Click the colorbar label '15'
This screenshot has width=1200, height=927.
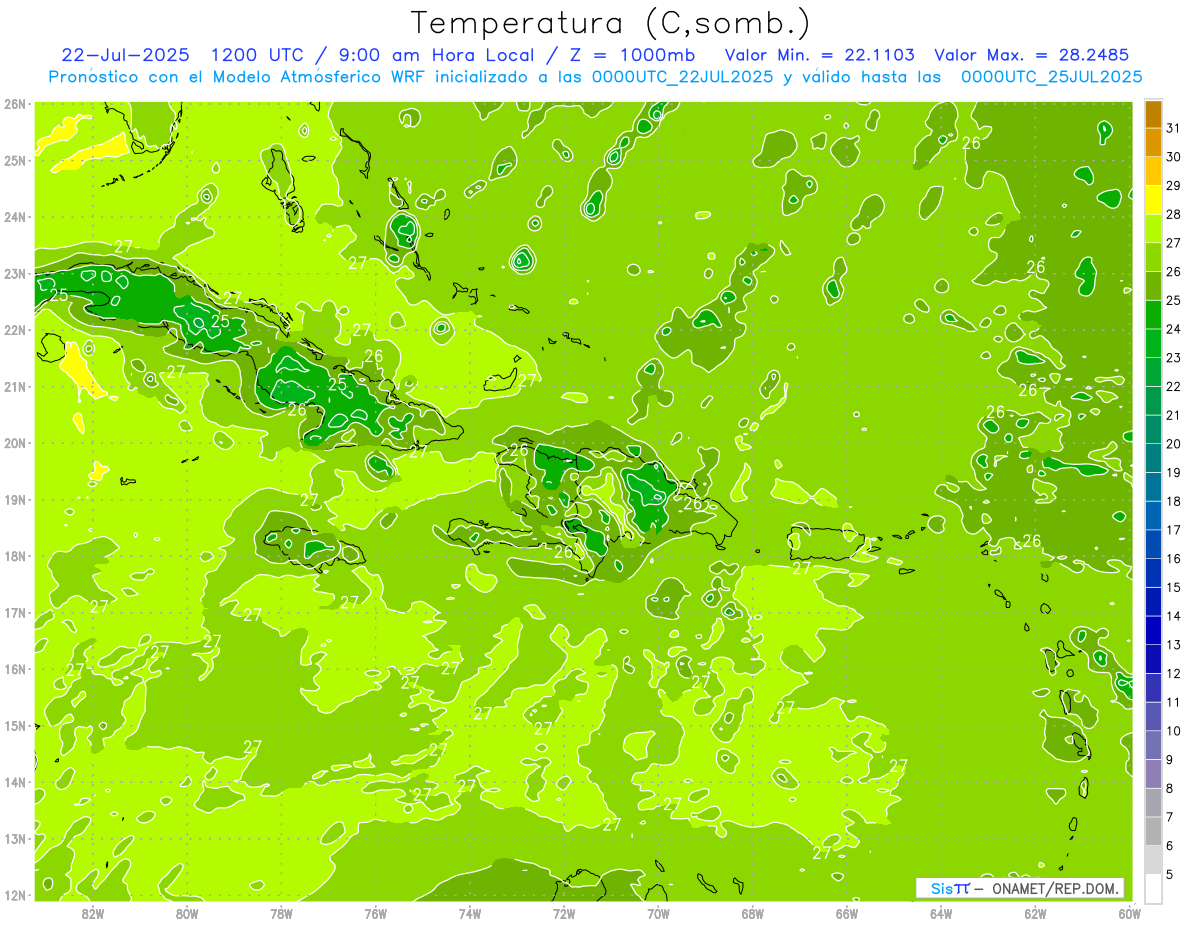coord(1174,587)
